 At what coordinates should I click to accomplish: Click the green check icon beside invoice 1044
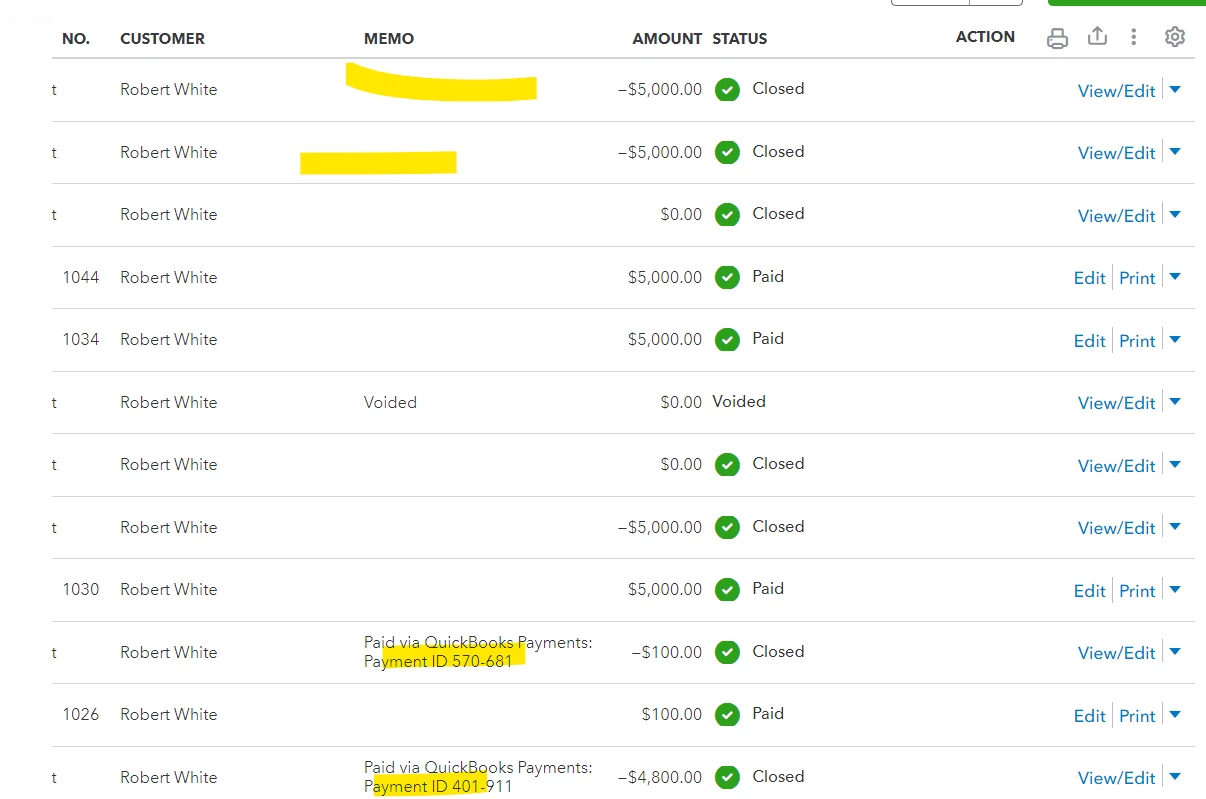727,277
